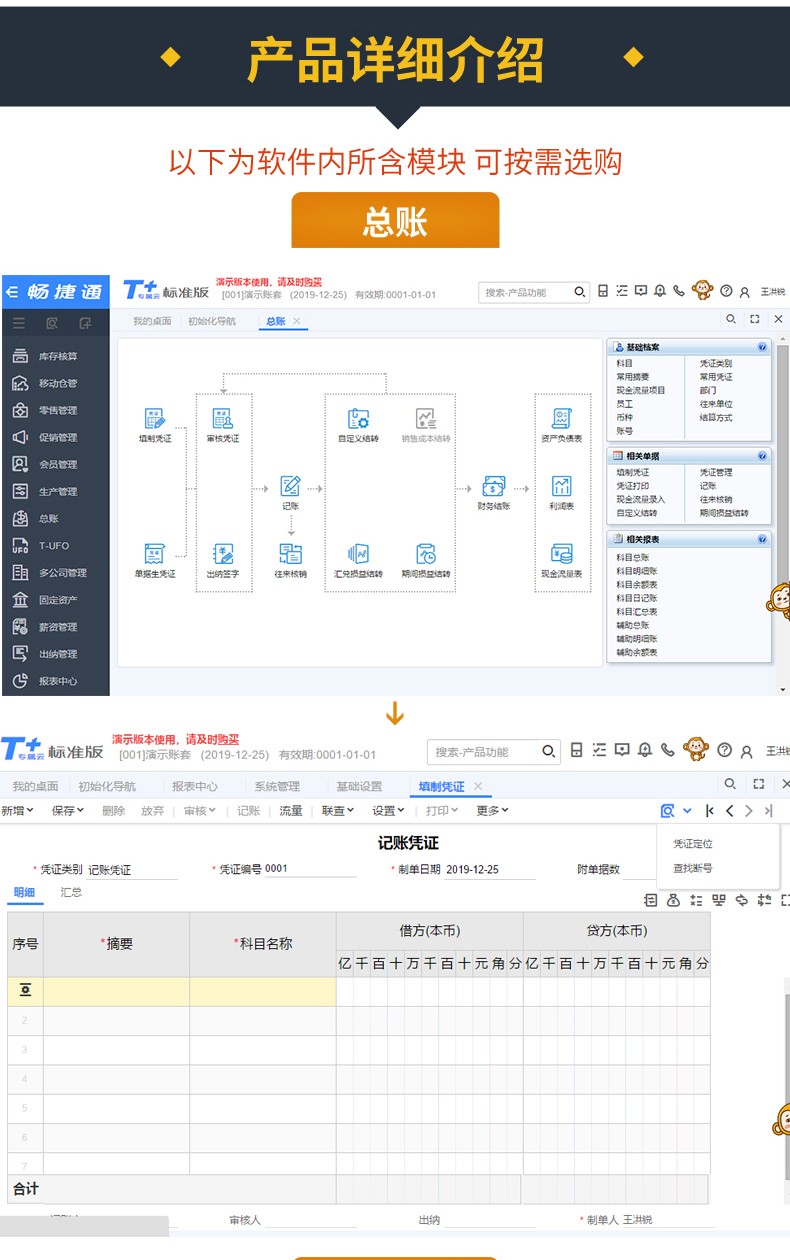This screenshot has height=1260, width=790.
Task: Open 零售管理 sidebar module
Action: 54,410
